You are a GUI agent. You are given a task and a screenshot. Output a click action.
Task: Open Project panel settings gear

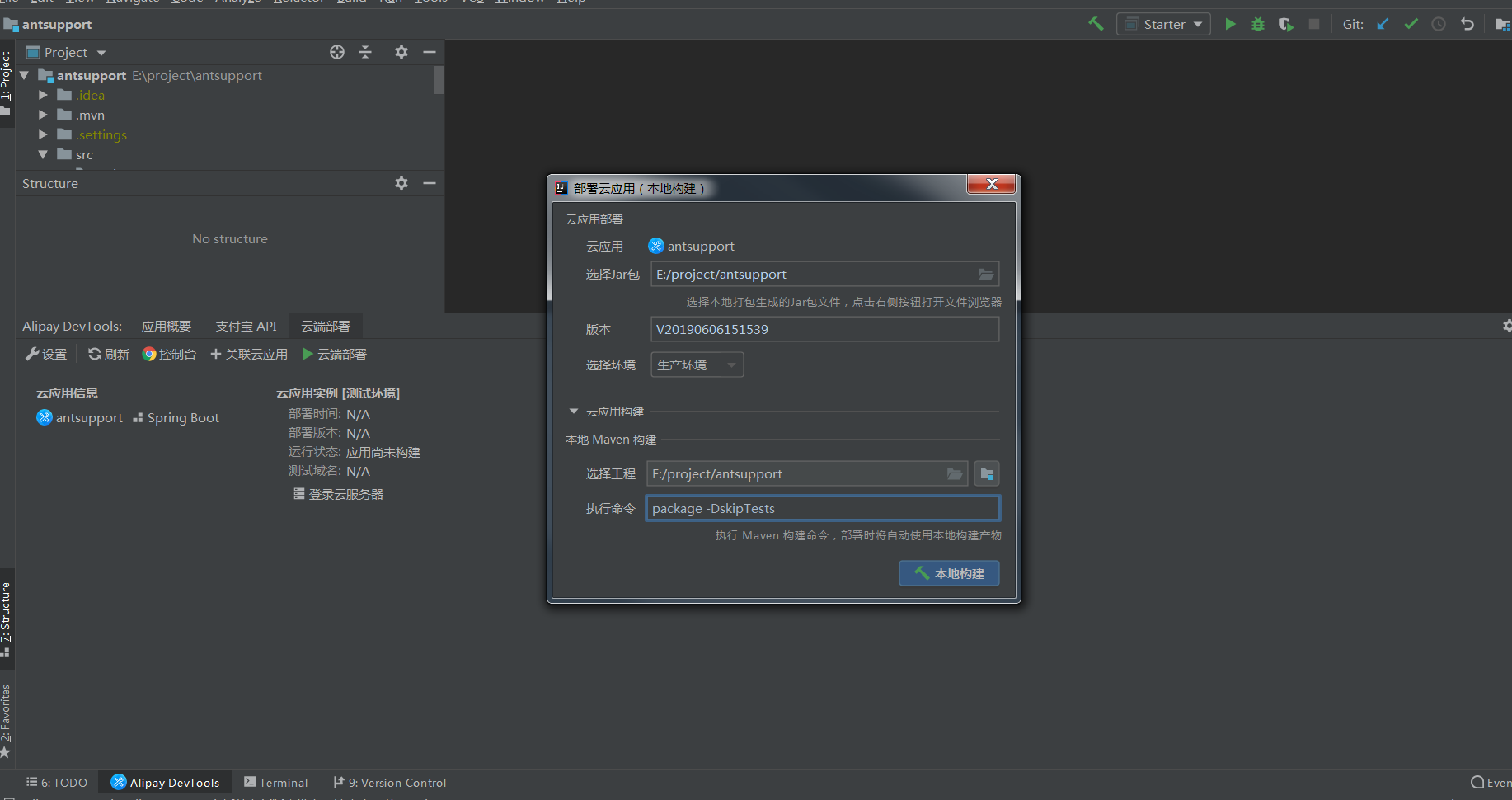coord(401,52)
